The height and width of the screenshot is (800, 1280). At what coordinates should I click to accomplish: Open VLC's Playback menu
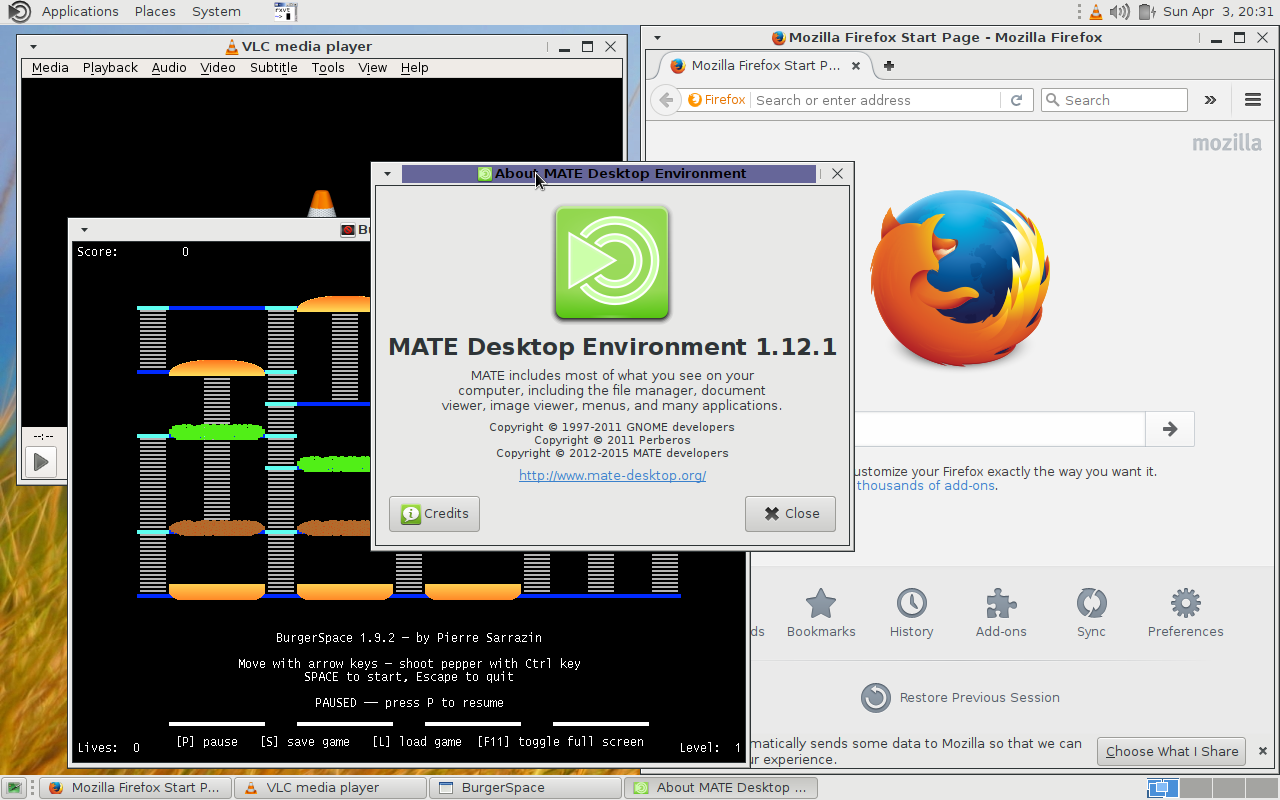tap(109, 67)
